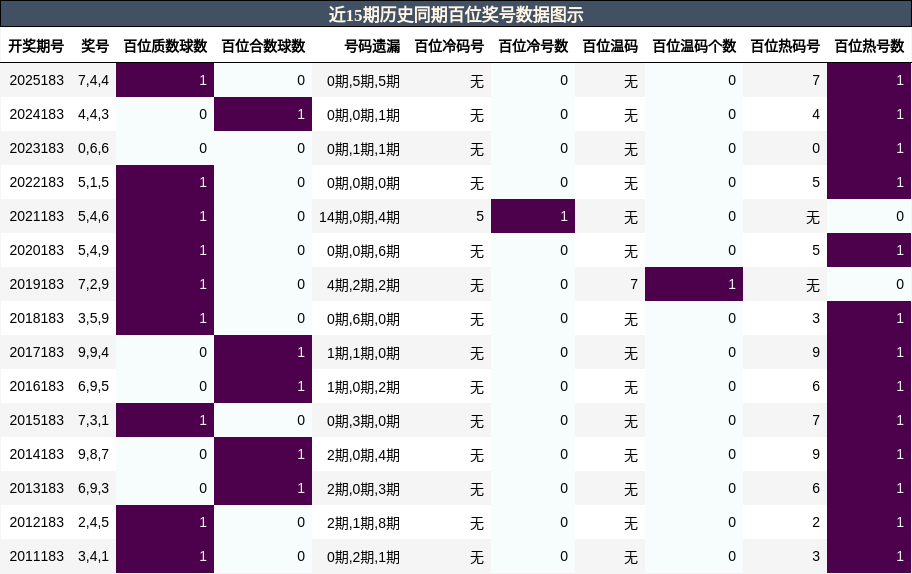Click omission value 2期,0期,3期
912x574 pixels.
coord(364,489)
